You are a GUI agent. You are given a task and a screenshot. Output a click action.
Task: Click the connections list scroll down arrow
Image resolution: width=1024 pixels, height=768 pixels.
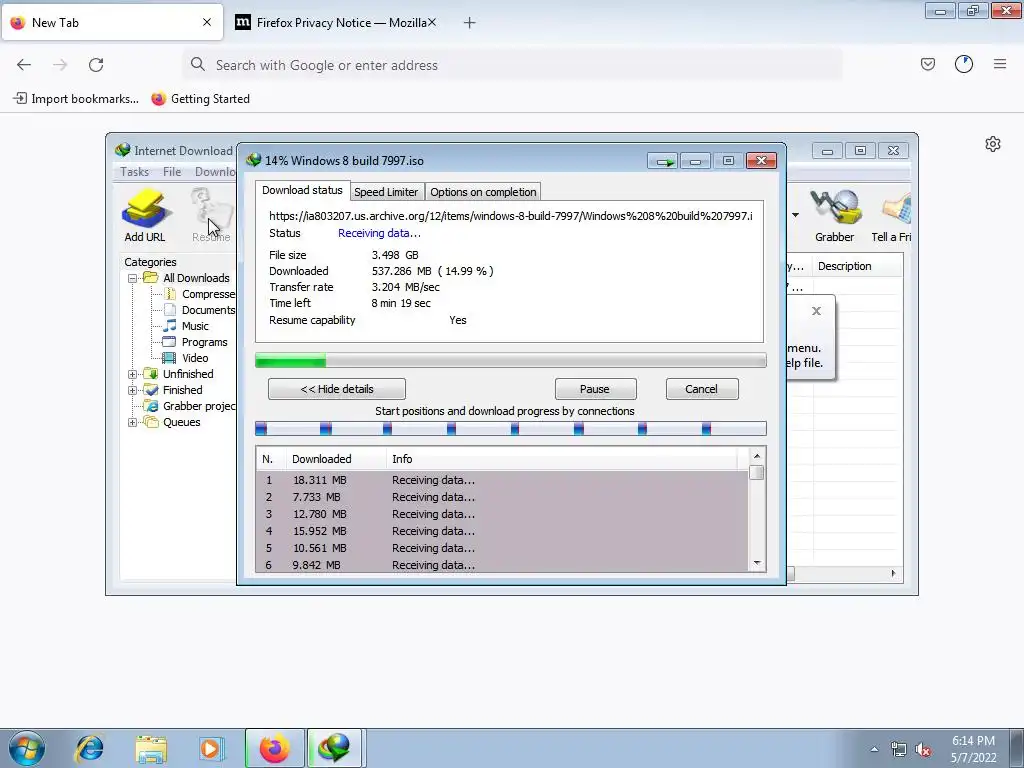[757, 563]
